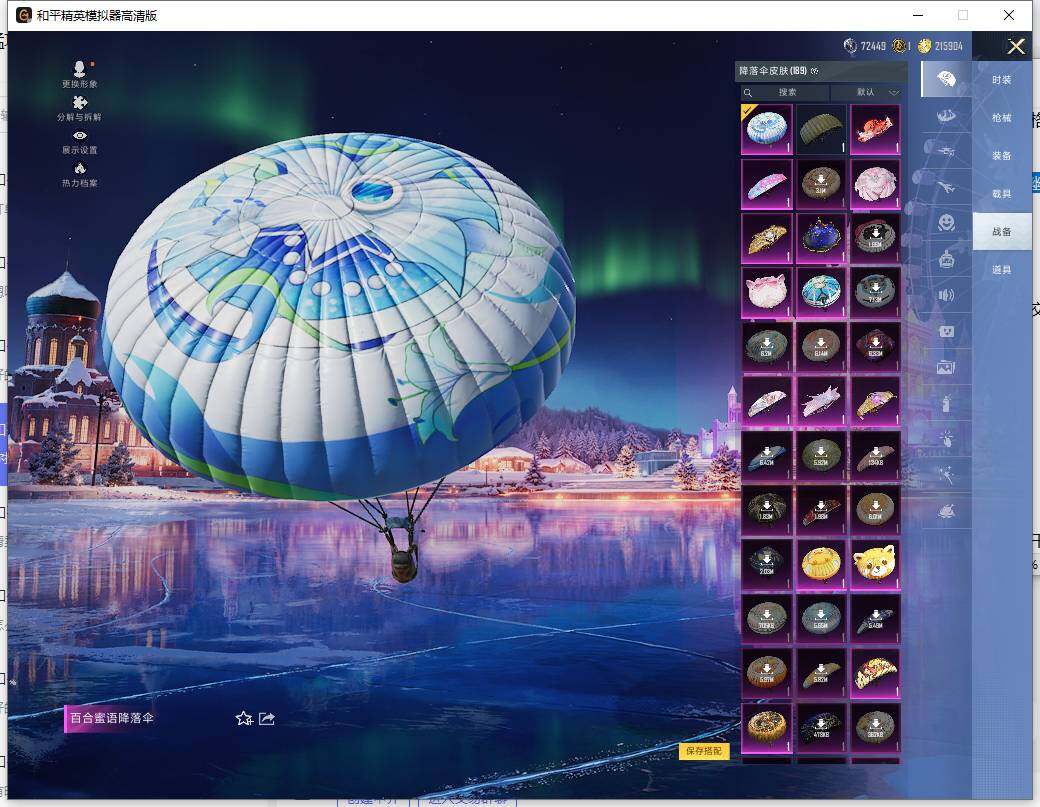Select the golden donut parachute thumbnail
Screen dimensions: 1040x807
pyautogui.click(x=767, y=727)
